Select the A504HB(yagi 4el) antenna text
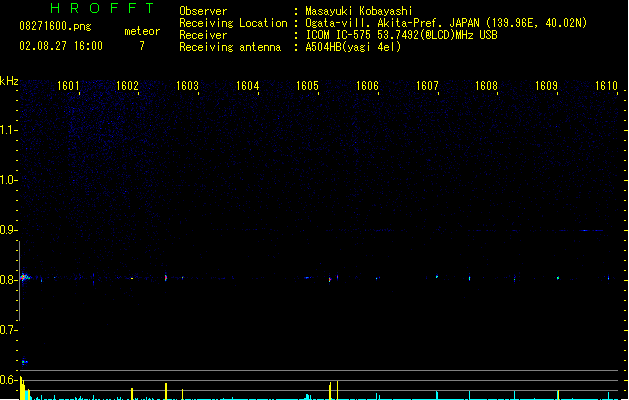629x400 pixels. (353, 47)
